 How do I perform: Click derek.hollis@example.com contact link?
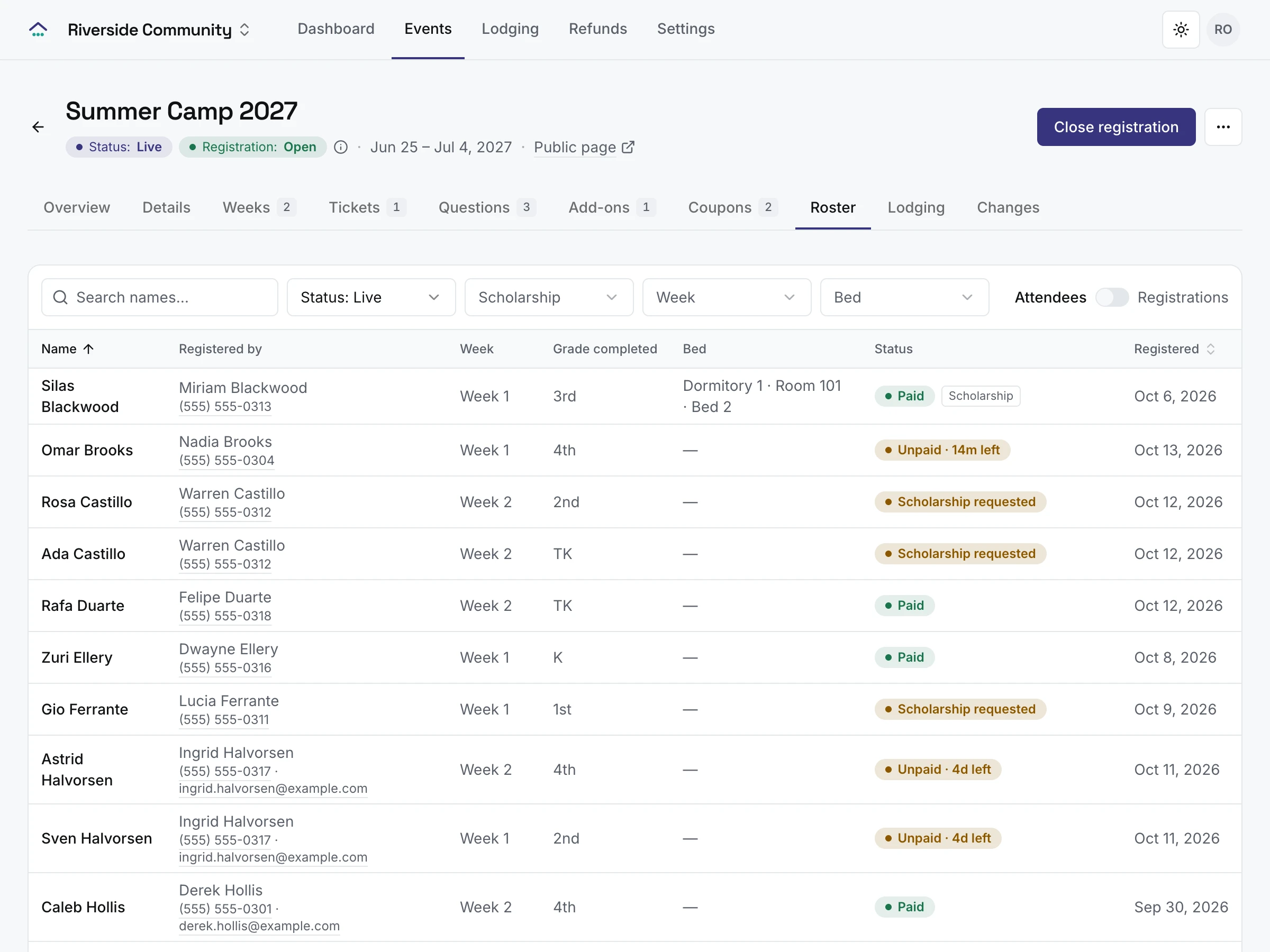point(259,926)
